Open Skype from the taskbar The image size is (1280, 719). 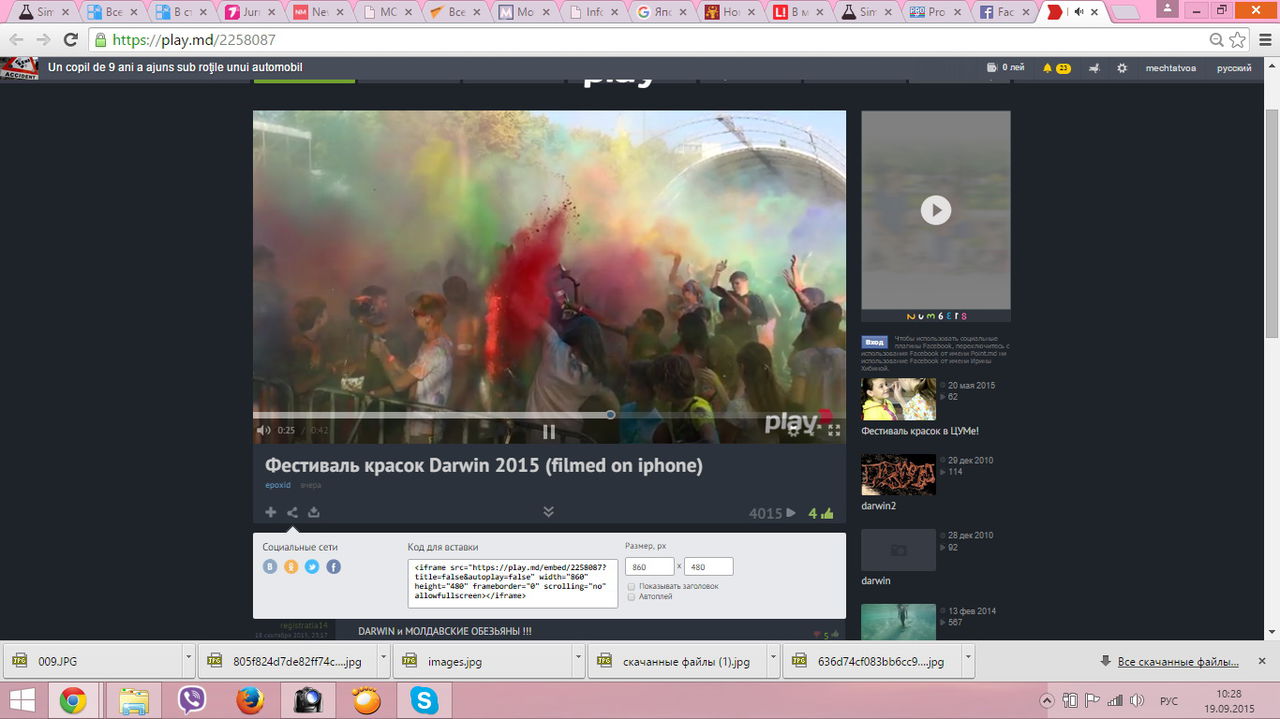(x=424, y=700)
